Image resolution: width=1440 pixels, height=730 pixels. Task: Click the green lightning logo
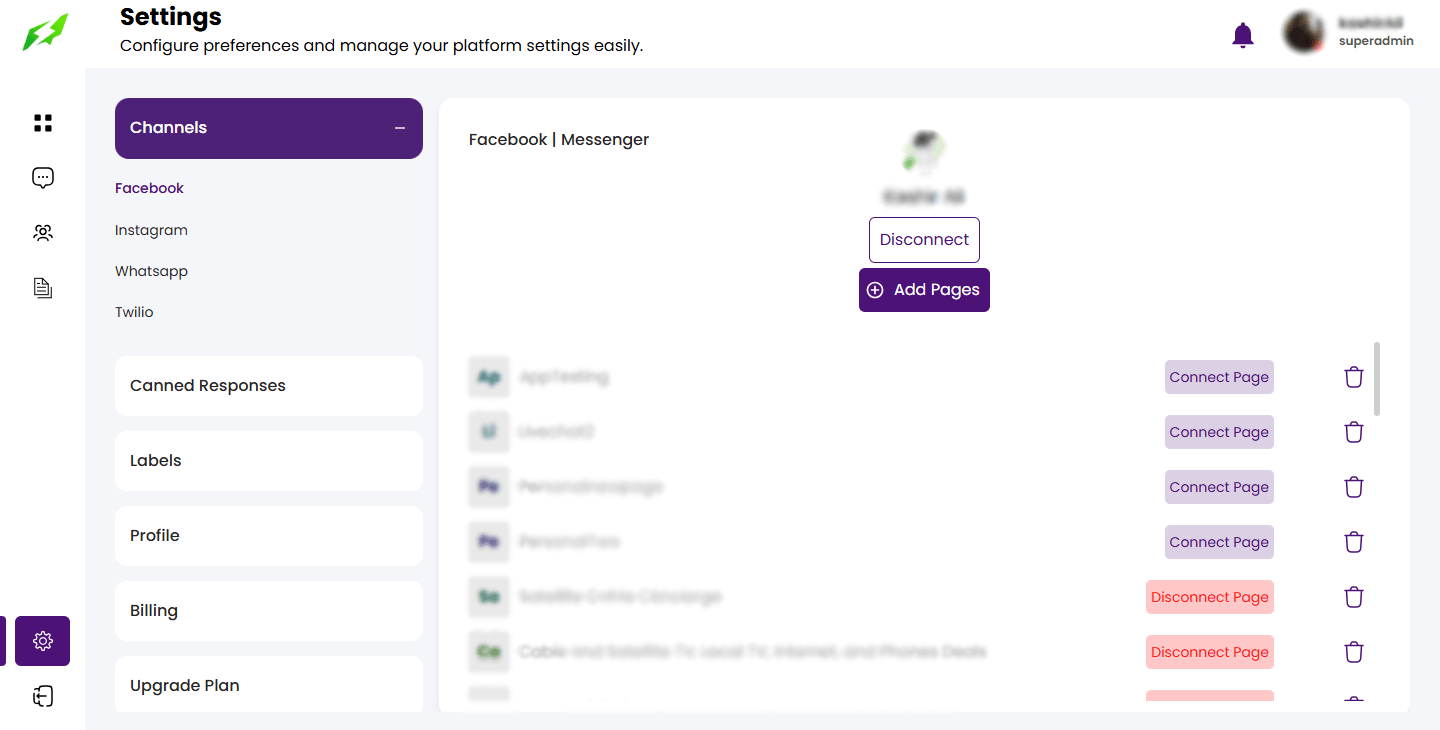point(46,32)
